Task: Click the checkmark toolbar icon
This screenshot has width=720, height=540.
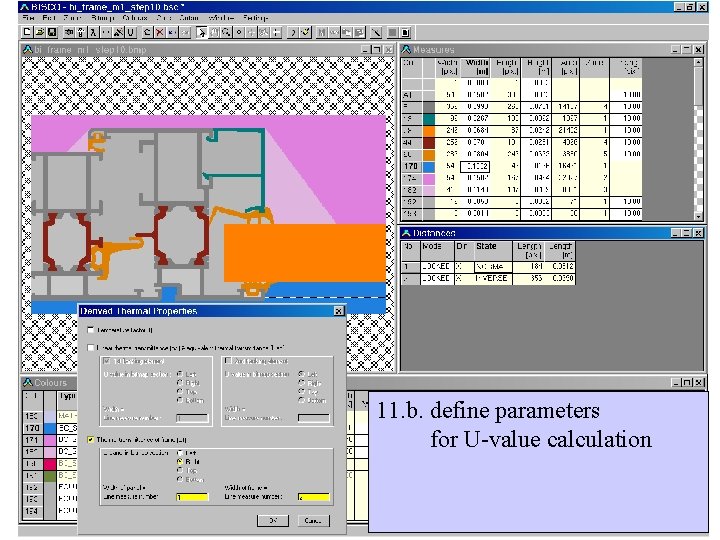Action: pos(305,32)
